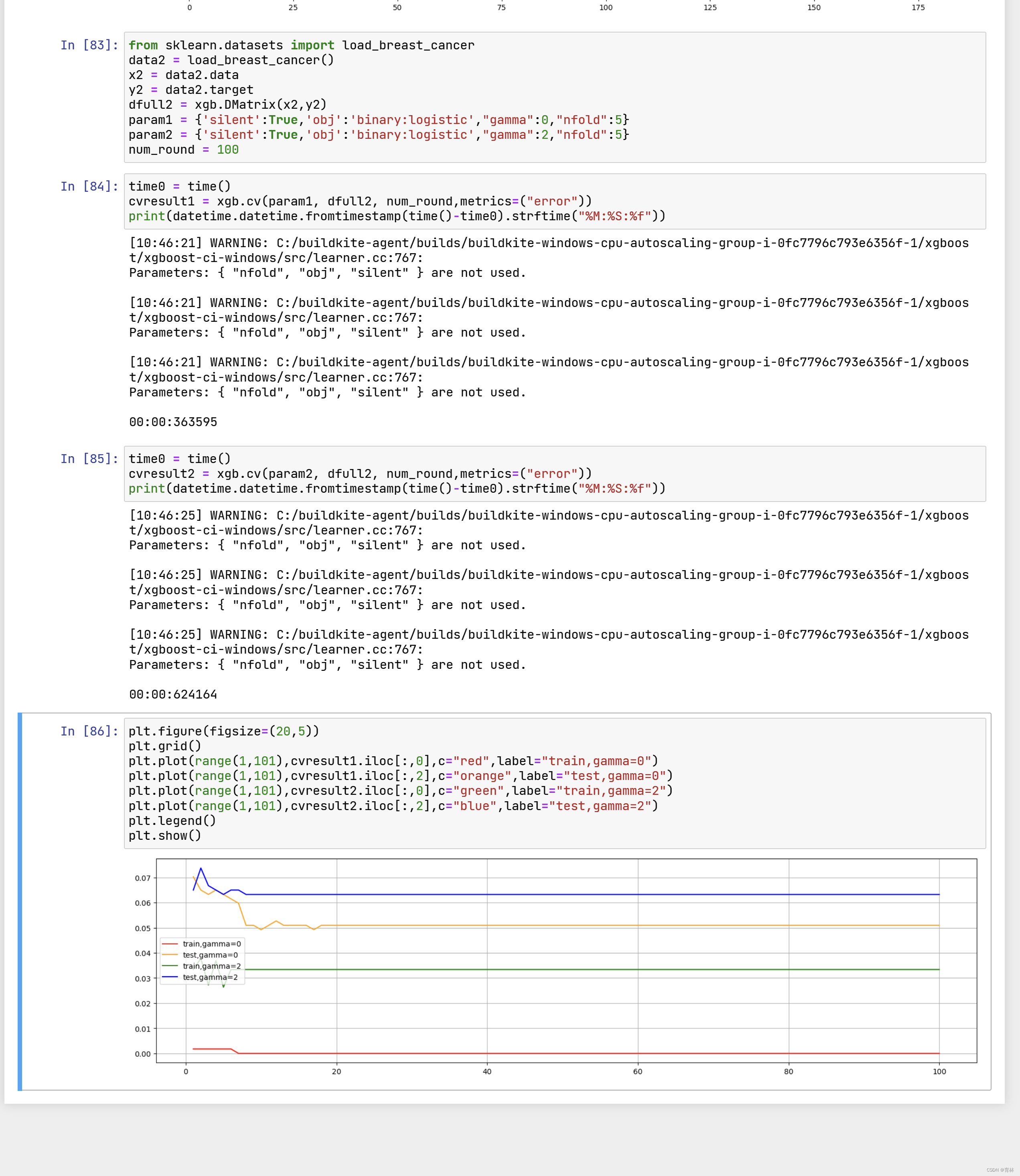Click the 'num_round = 100' line
The width and height of the screenshot is (1020, 1176).
coord(183,149)
